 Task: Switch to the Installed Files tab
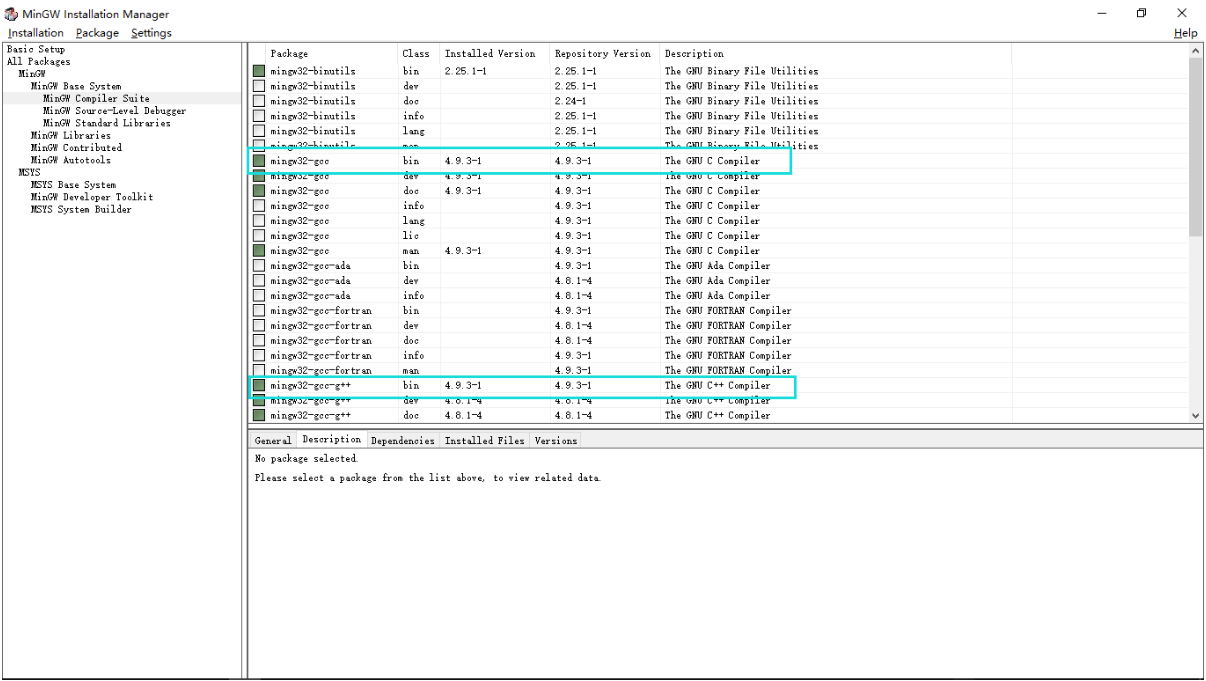[x=484, y=440]
